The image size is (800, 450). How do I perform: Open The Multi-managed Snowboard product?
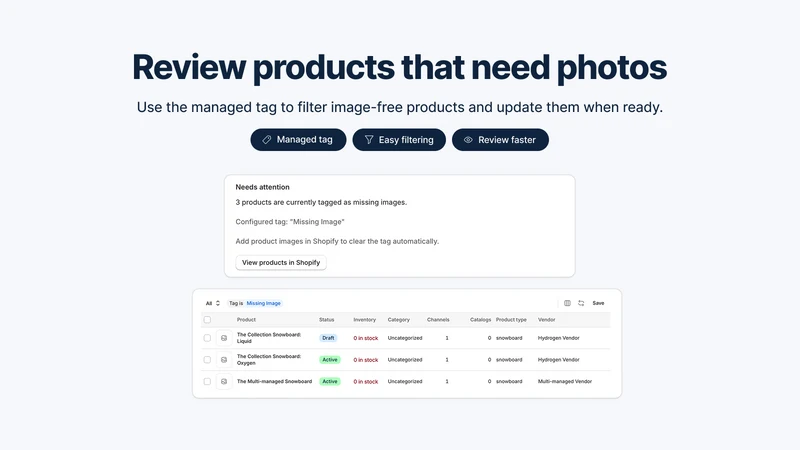[274, 381]
